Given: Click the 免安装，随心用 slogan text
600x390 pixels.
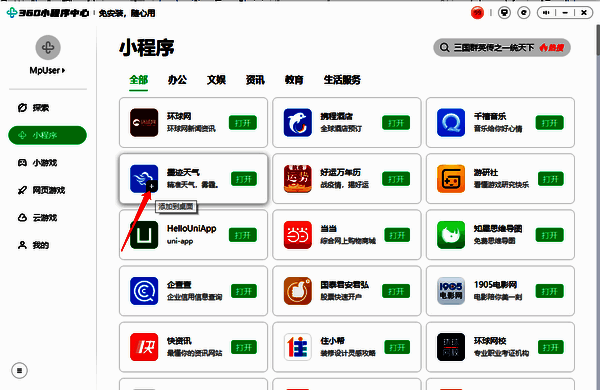Looking at the screenshot, I should click(x=127, y=13).
